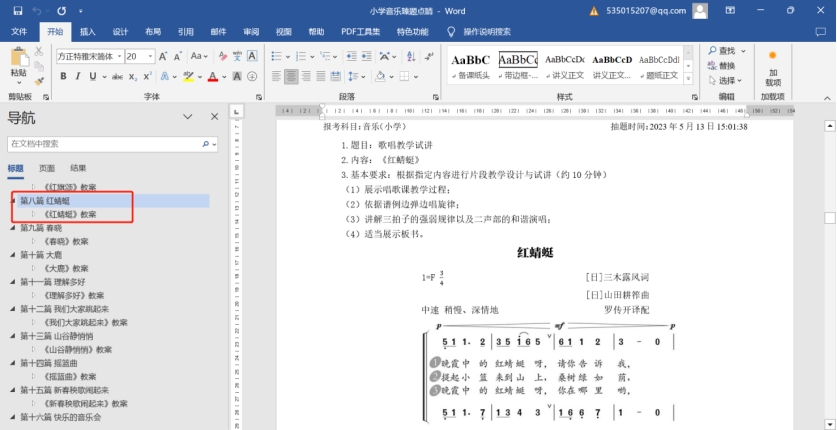
Task: Open the 插入 ribbon tab
Action: (88, 32)
